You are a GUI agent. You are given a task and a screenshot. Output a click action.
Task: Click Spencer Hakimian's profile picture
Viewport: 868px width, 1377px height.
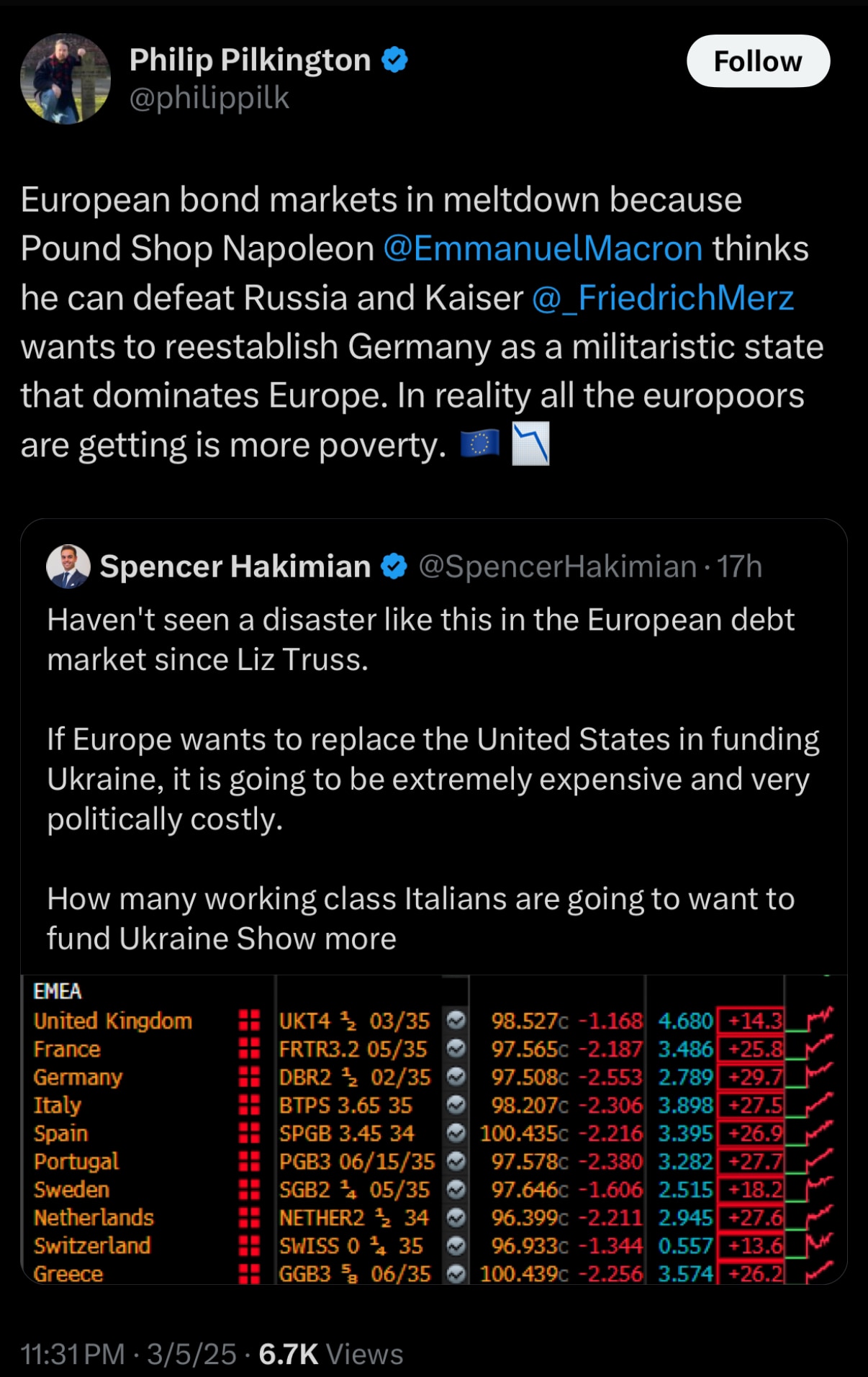tap(66, 566)
